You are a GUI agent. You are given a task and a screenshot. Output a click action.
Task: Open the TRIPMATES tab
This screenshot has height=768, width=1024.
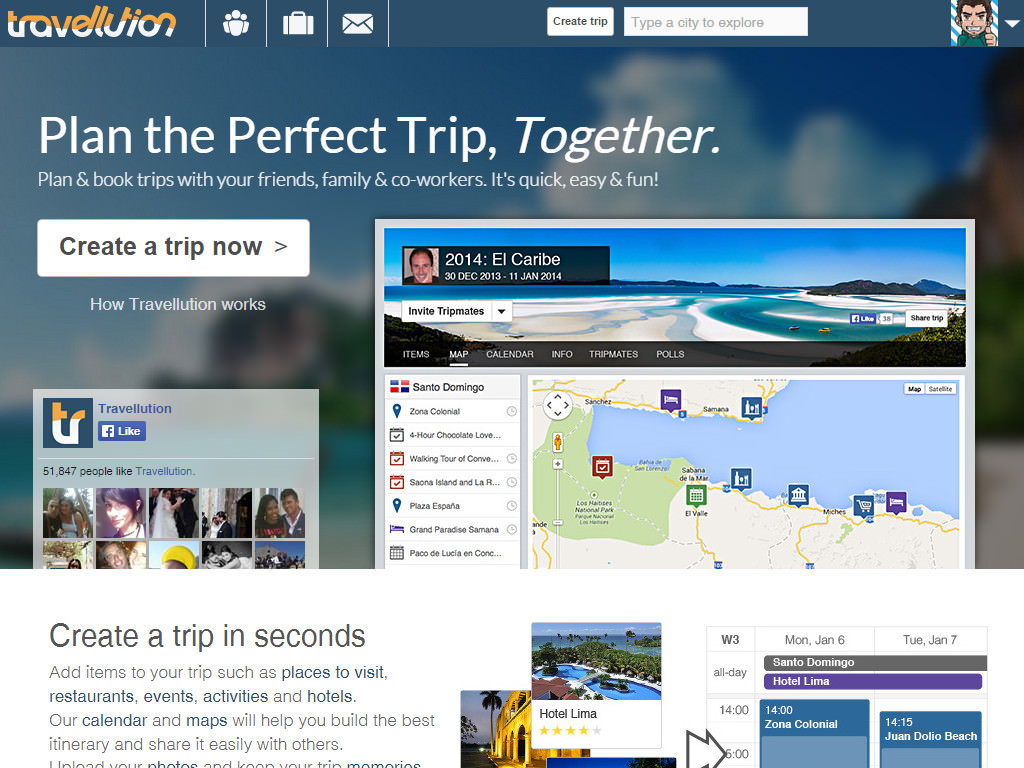point(613,354)
